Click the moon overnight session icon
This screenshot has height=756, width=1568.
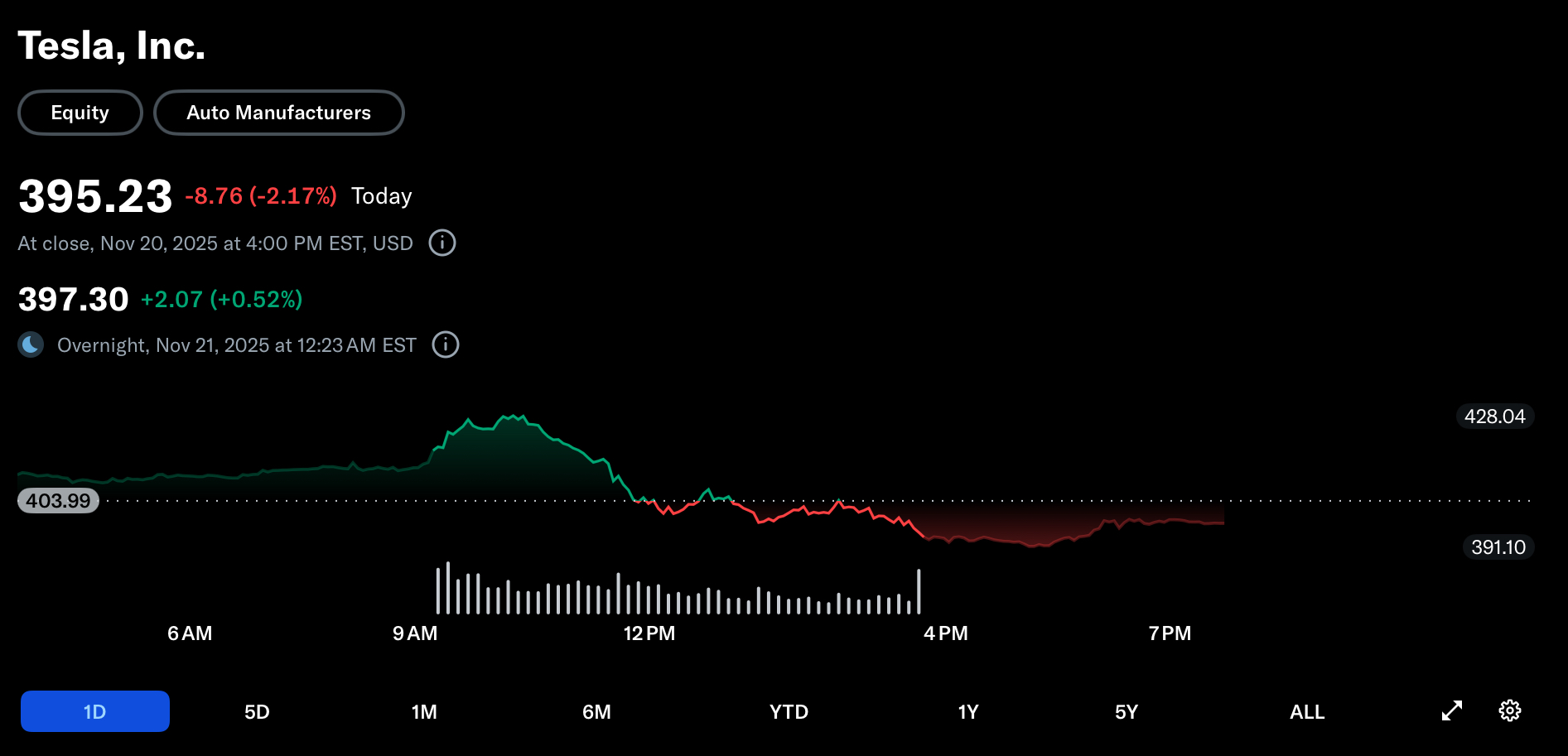31,344
